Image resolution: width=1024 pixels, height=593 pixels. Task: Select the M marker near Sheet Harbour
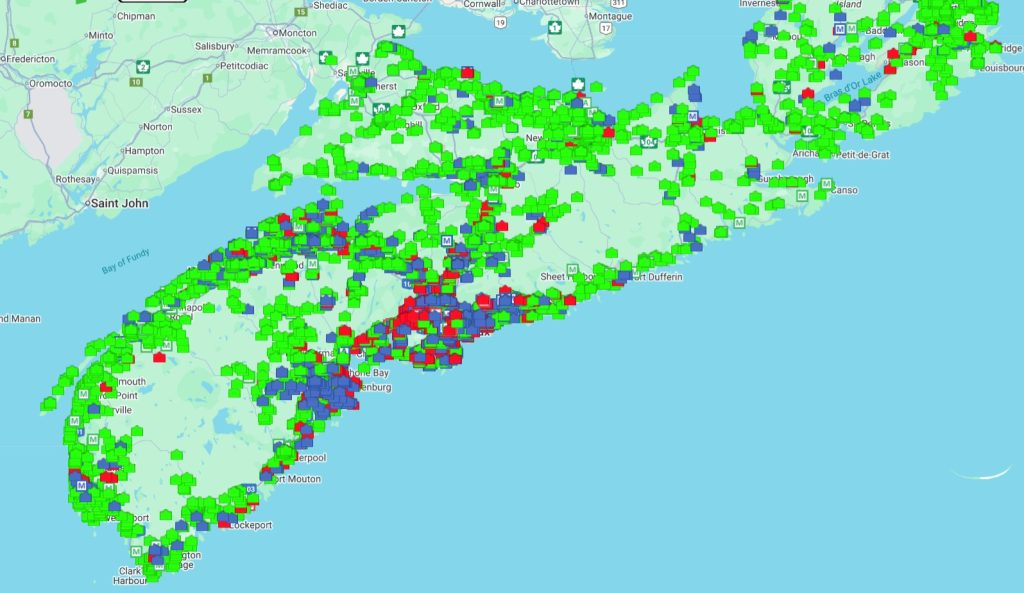coord(572,269)
